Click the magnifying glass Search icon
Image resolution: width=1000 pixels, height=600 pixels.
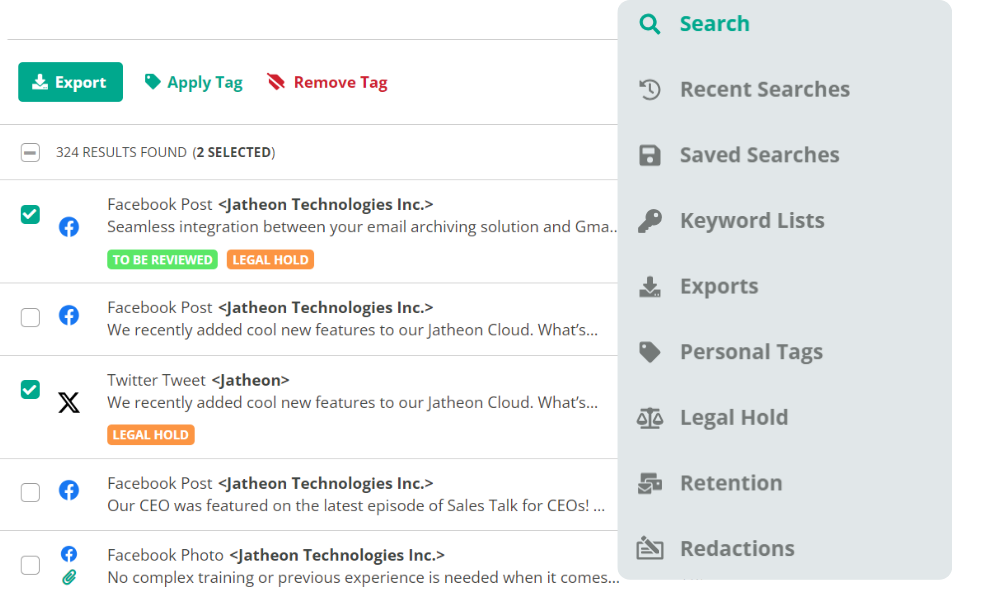[650, 24]
